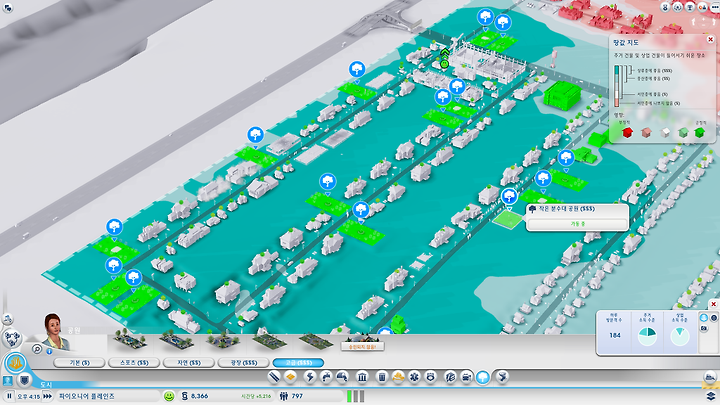The image size is (720, 405).
Task: Open the Water faucet menu
Action: coord(326,377)
